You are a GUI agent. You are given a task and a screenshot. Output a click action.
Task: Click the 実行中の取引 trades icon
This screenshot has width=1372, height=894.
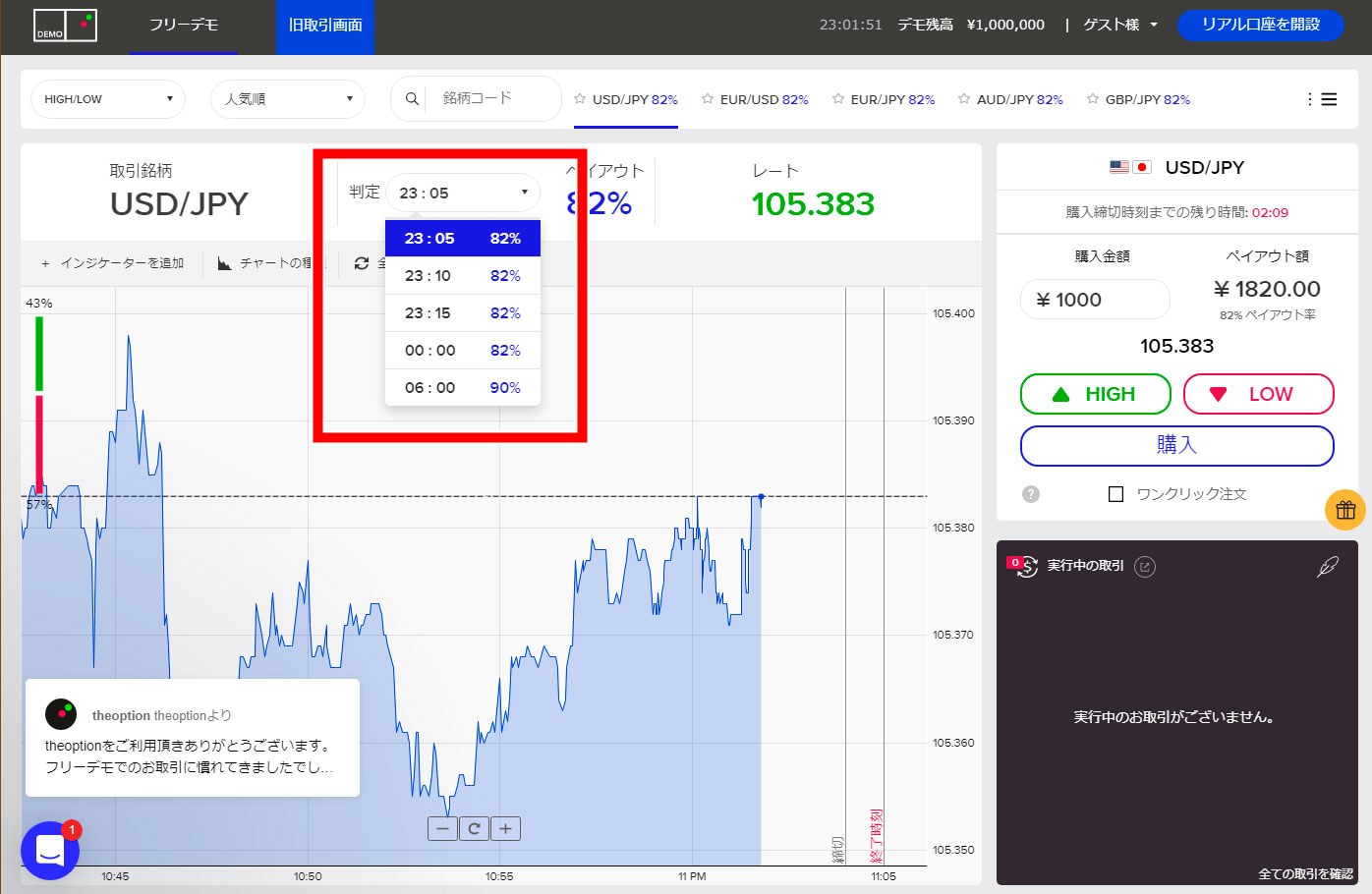[x=1024, y=566]
